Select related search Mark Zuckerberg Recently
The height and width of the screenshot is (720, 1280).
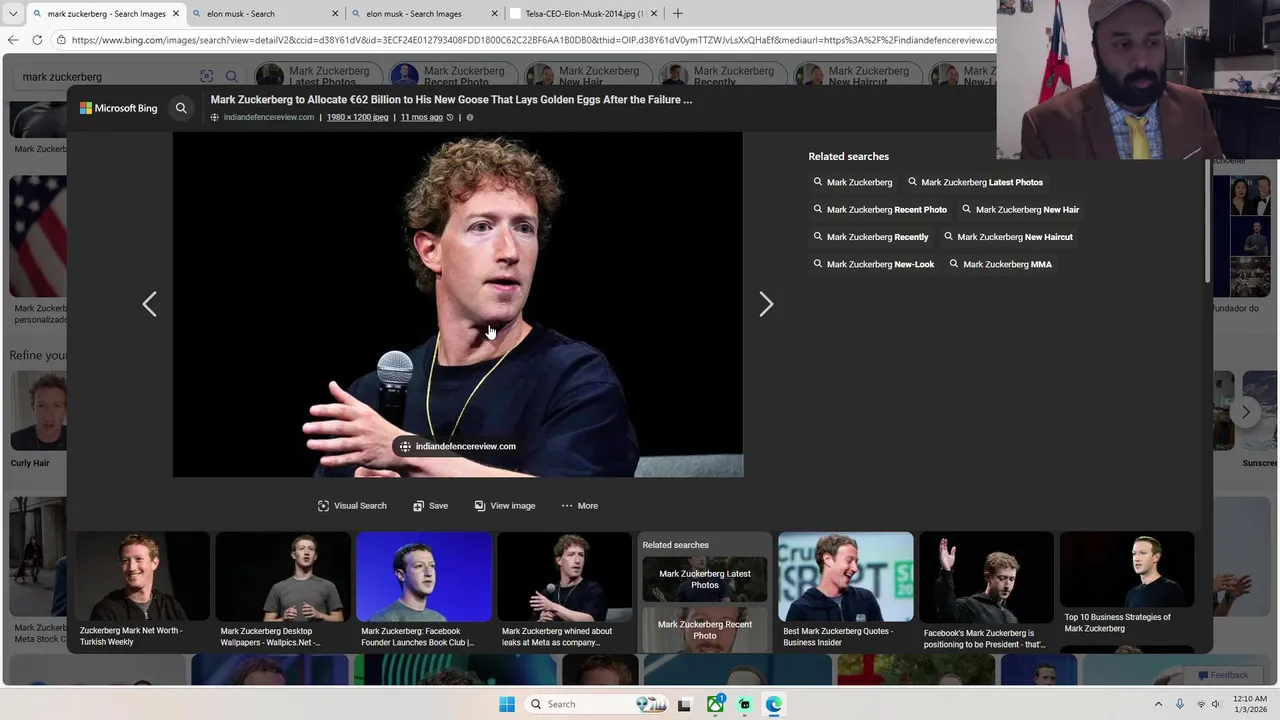(x=871, y=237)
